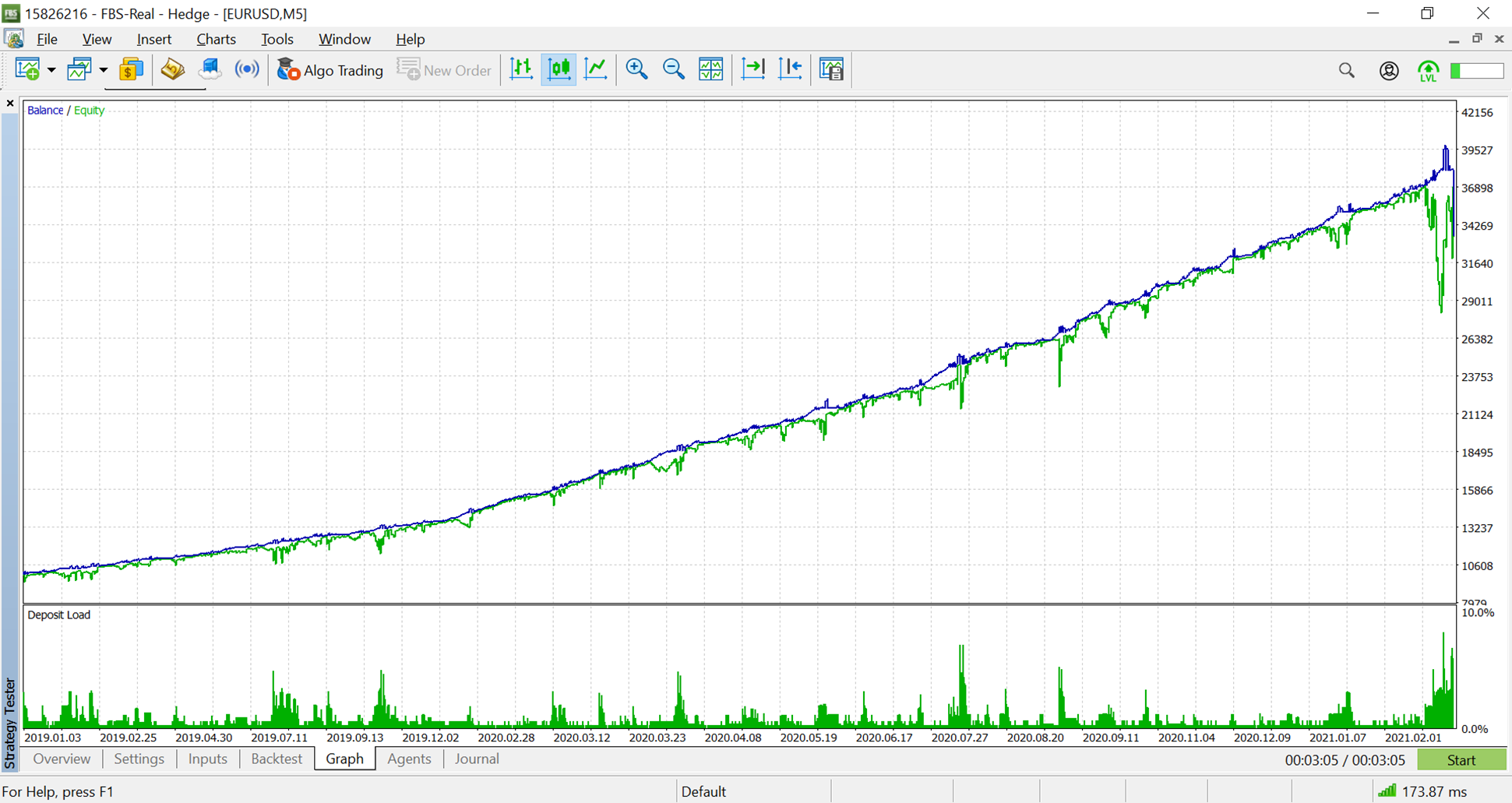Minimize the inner chart window
This screenshot has width=1512, height=803.
[1454, 40]
